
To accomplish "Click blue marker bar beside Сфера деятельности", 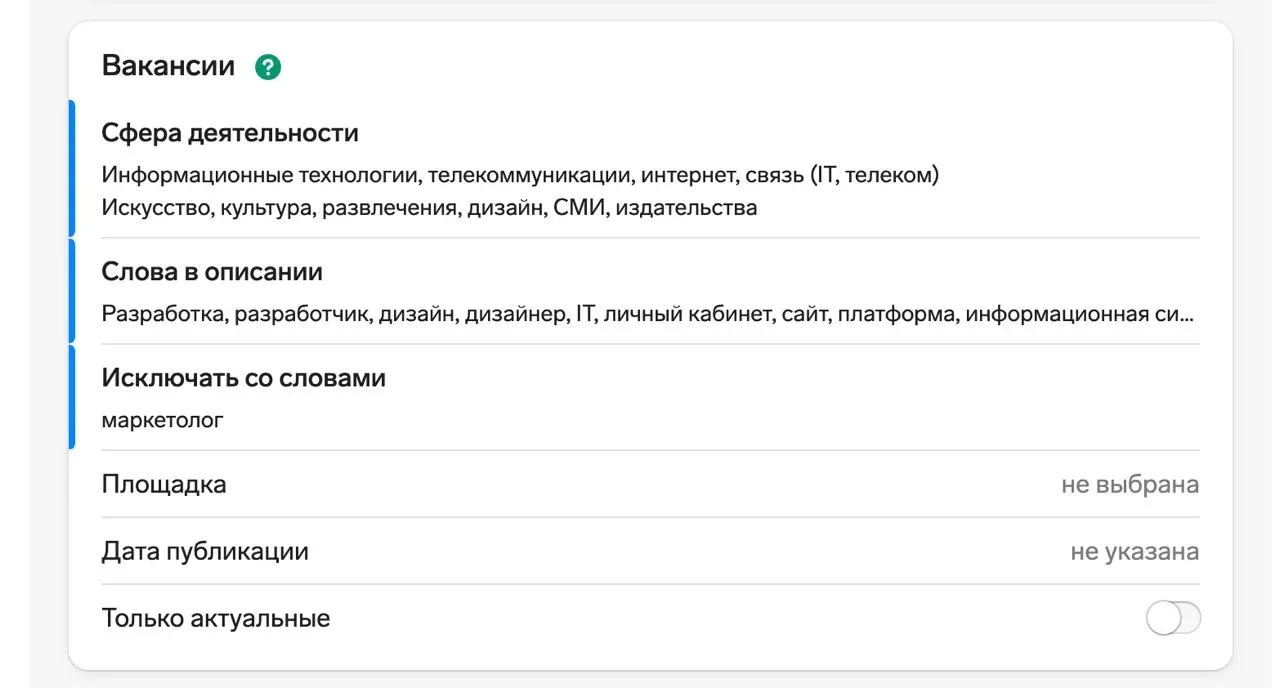I will (72, 168).
